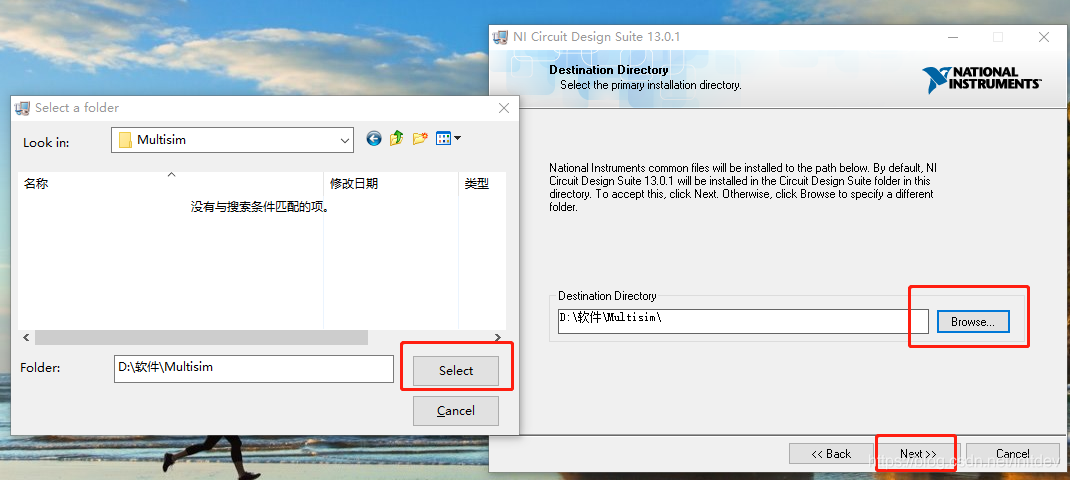Click the Multisim folder icon in Look in
This screenshot has height=480, width=1070.
125,140
